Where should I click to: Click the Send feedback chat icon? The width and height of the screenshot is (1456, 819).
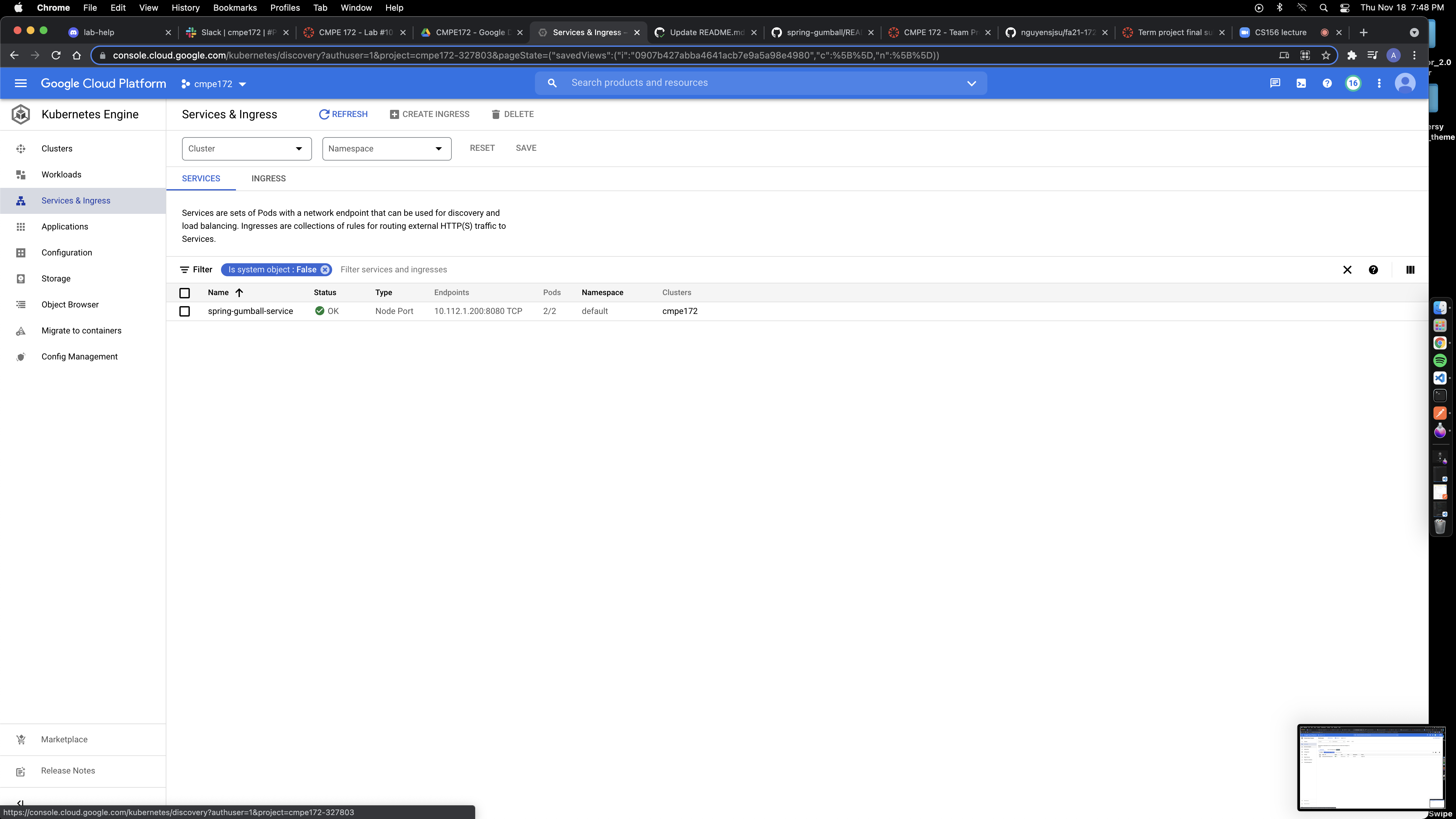1275,84
